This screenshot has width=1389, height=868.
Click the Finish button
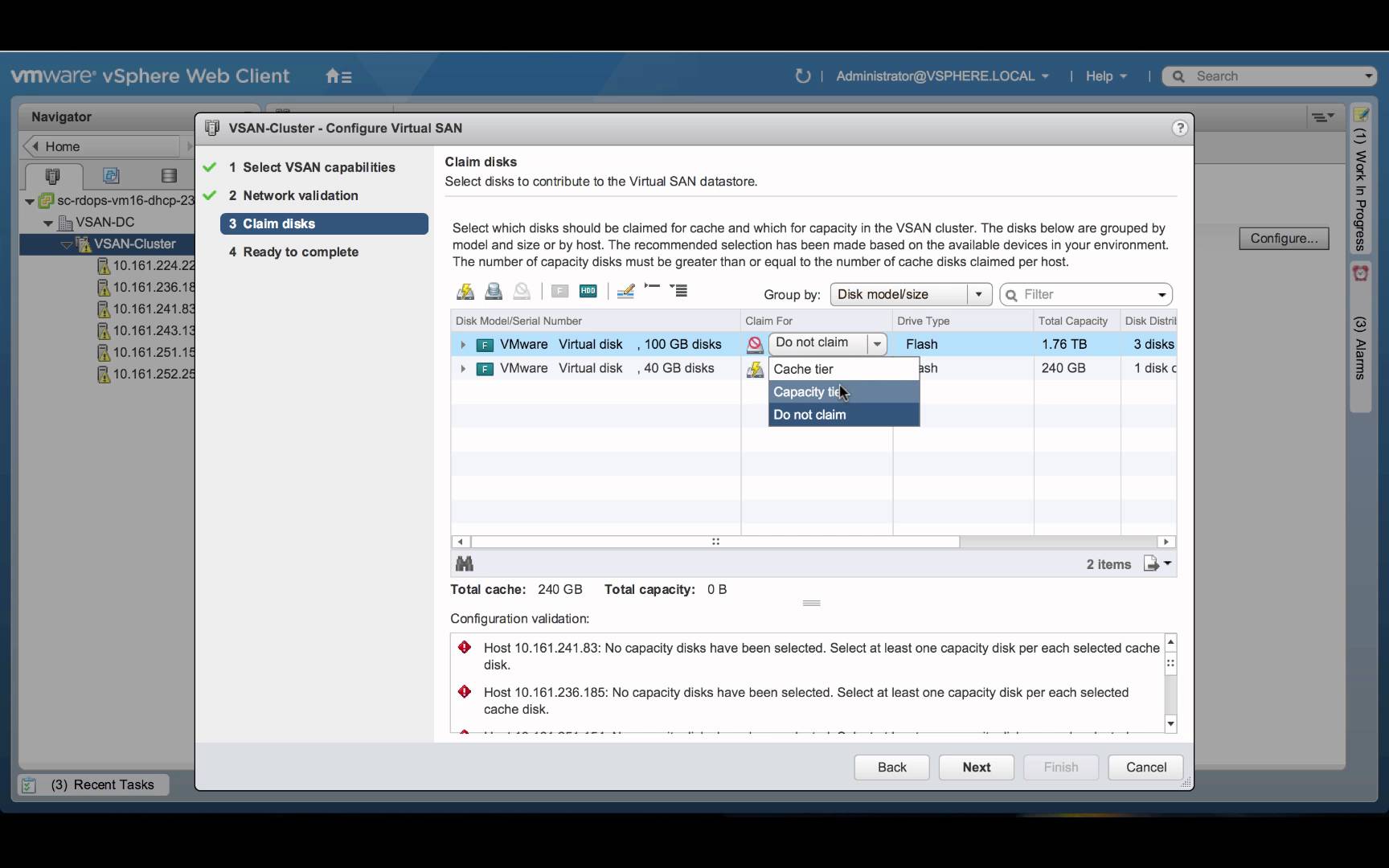pos(1061,768)
